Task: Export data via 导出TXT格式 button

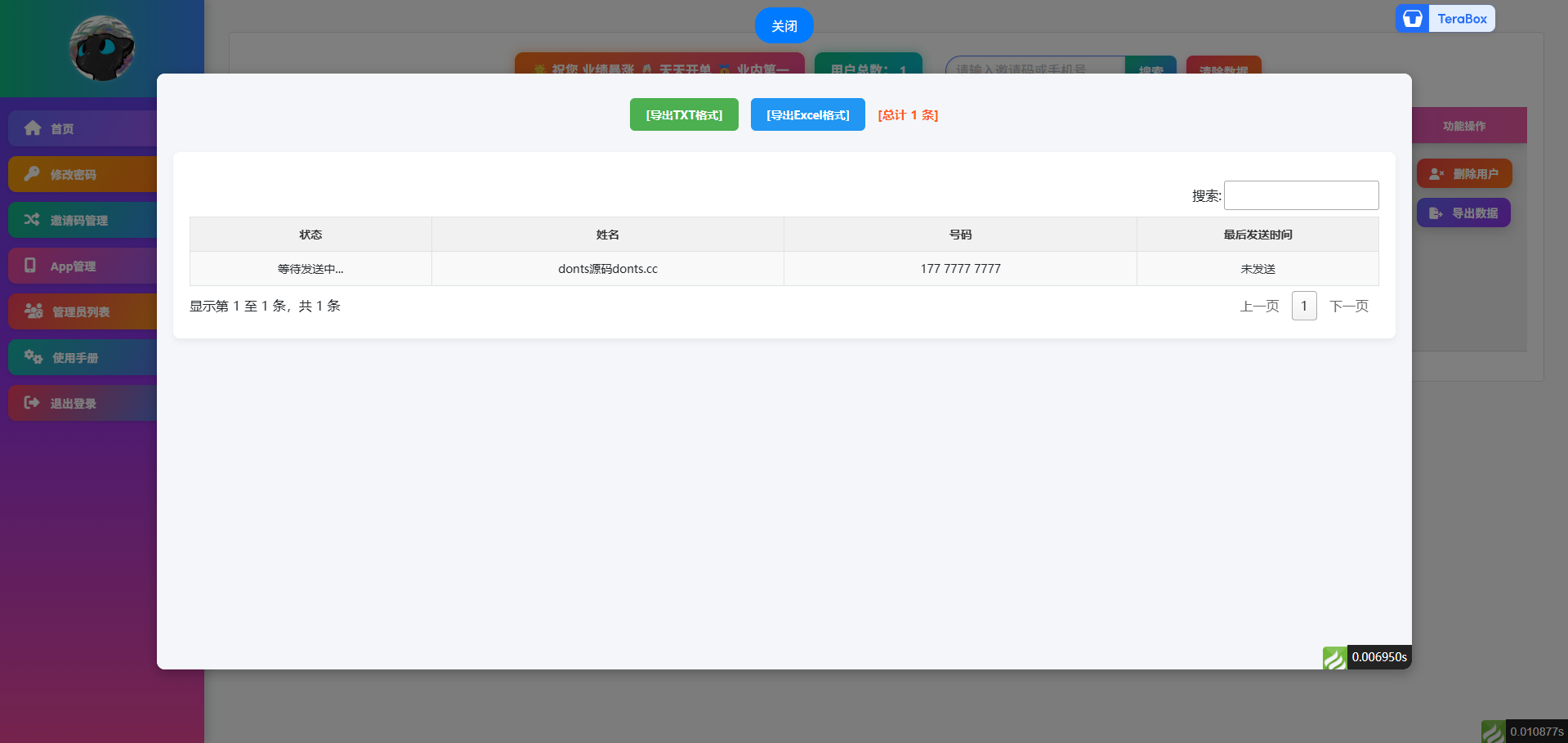Action: [684, 115]
